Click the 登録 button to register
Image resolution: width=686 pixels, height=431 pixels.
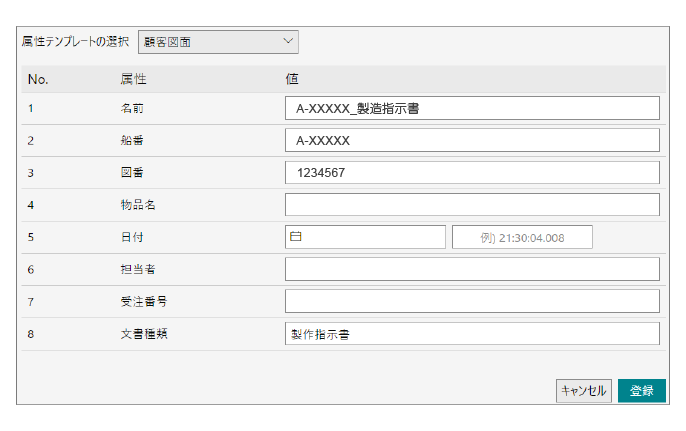coord(641,391)
